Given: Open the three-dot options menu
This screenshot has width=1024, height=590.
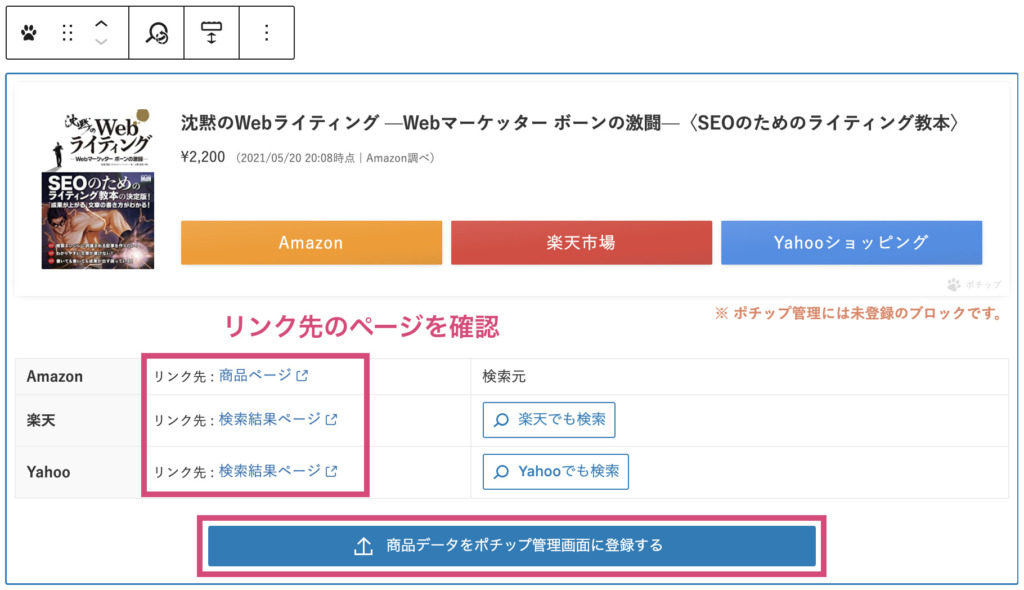Looking at the screenshot, I should click(x=266, y=33).
